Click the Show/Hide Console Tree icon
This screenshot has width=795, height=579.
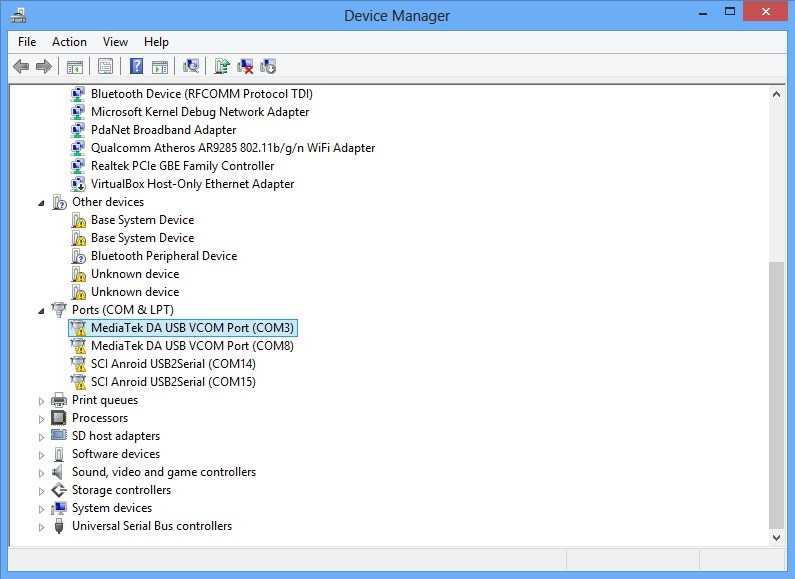tap(75, 66)
